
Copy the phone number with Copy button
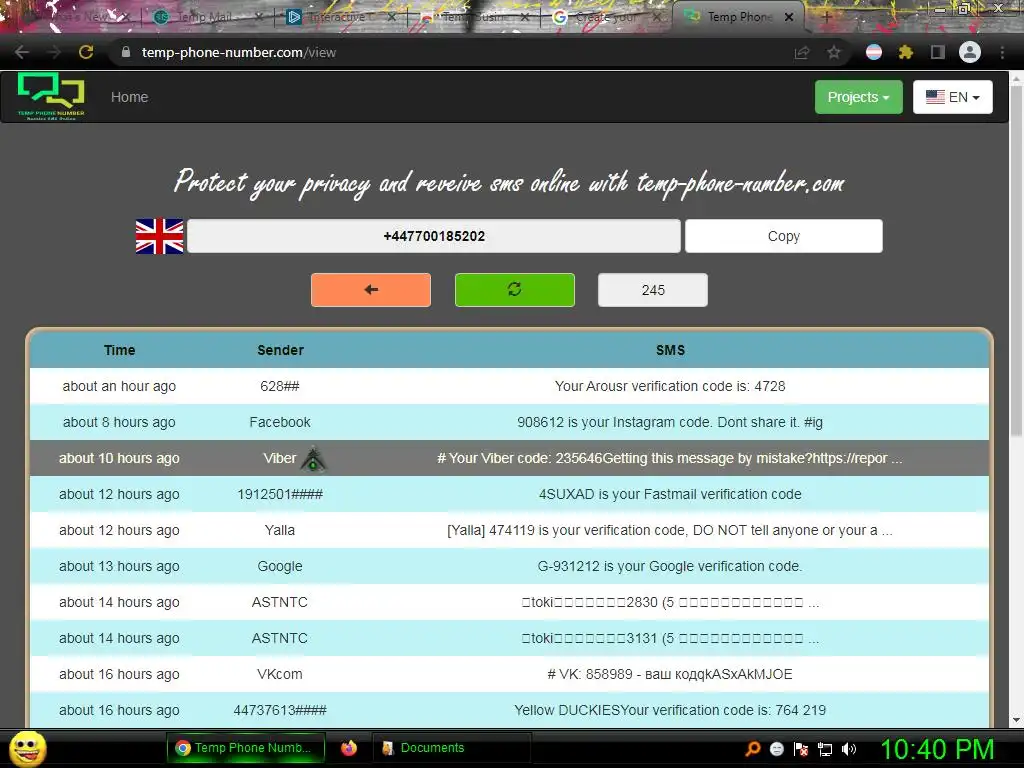coord(784,236)
